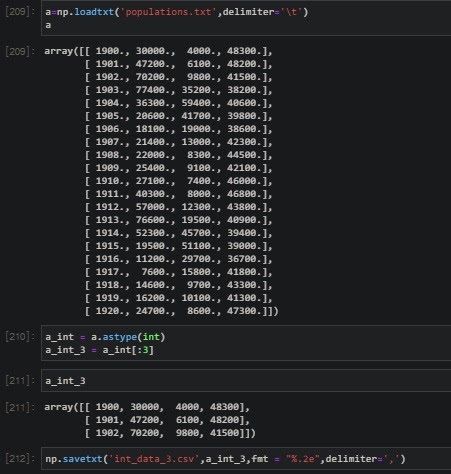Click value 7600. in the 1917 row

pos(156,272)
